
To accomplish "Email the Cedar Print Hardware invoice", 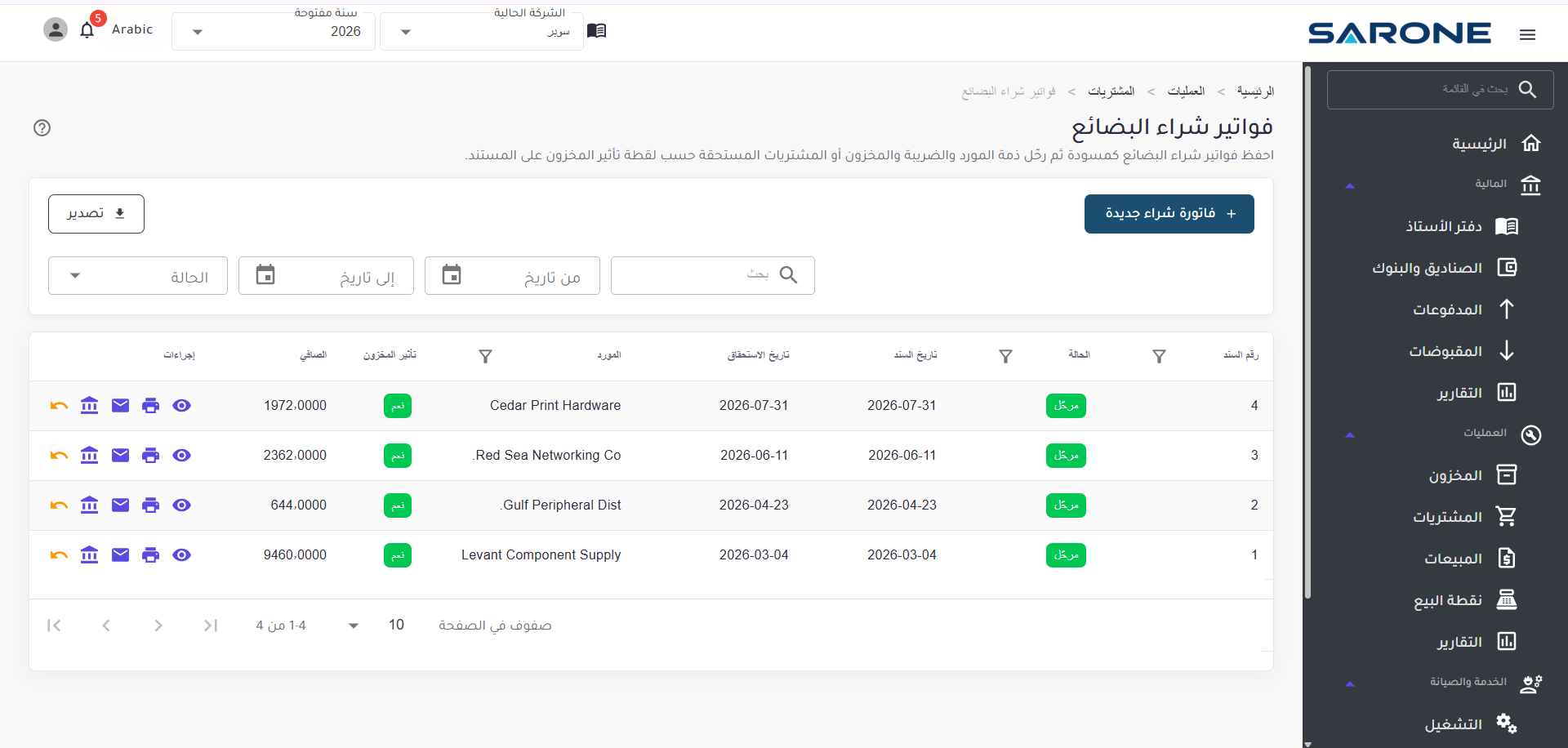I will point(120,406).
